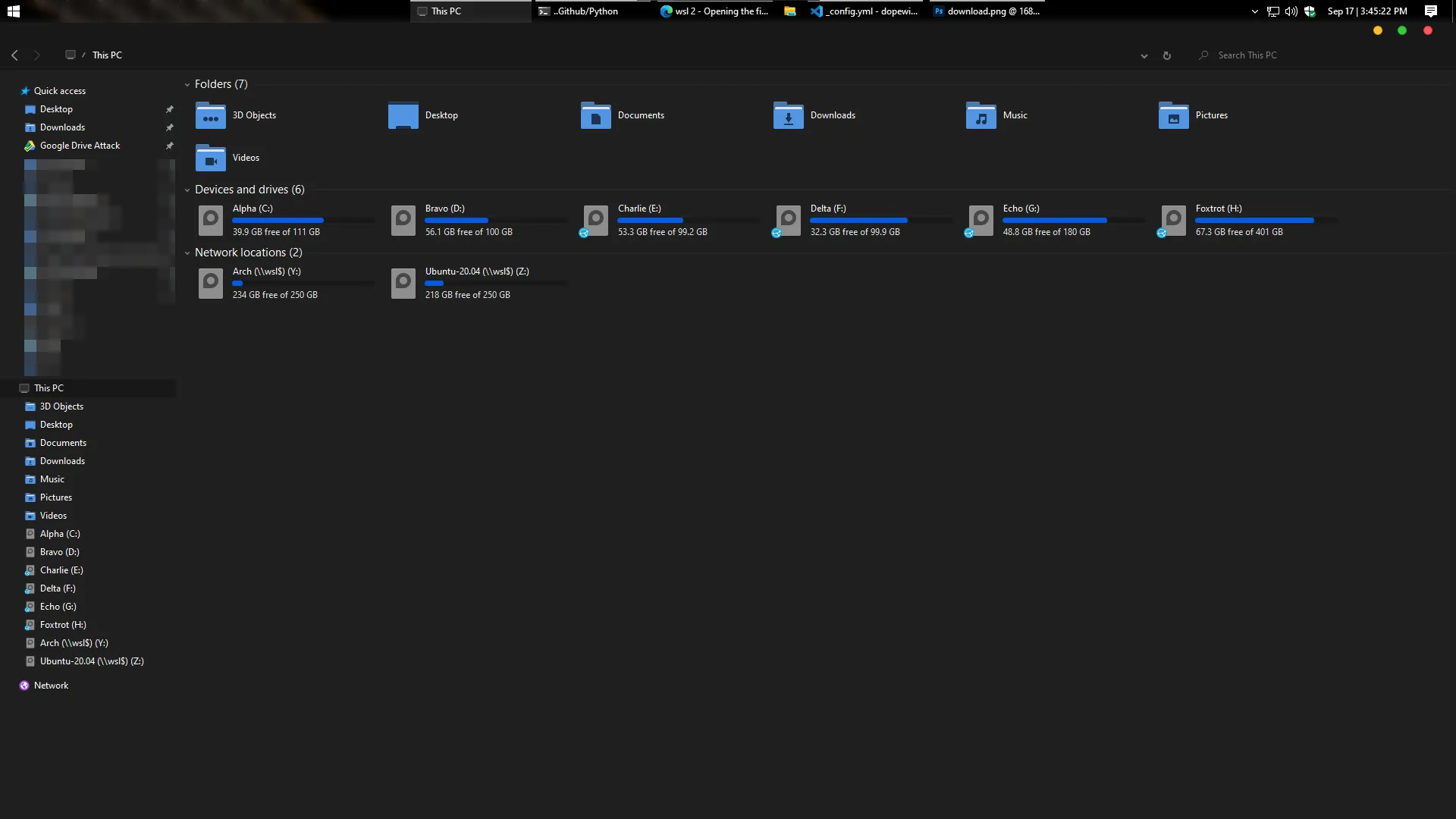Screen dimensions: 1456x819
Task: Open address bar history dropdown arrow
Action: pos(1144,55)
